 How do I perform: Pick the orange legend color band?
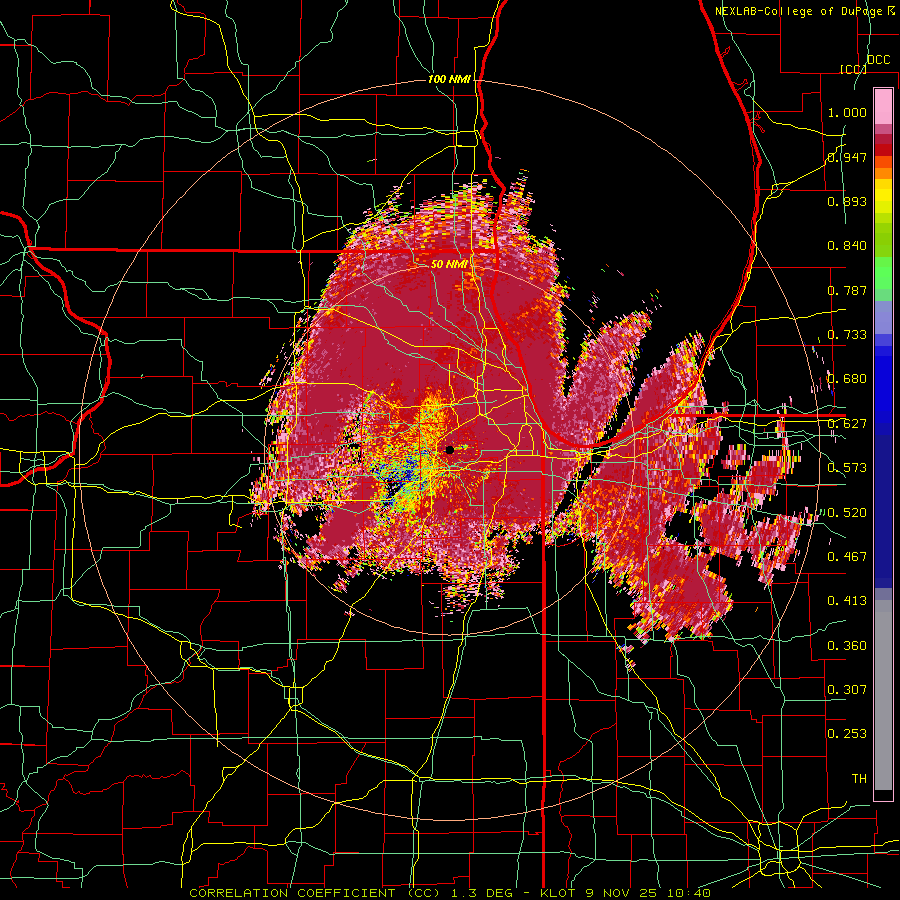point(883,173)
